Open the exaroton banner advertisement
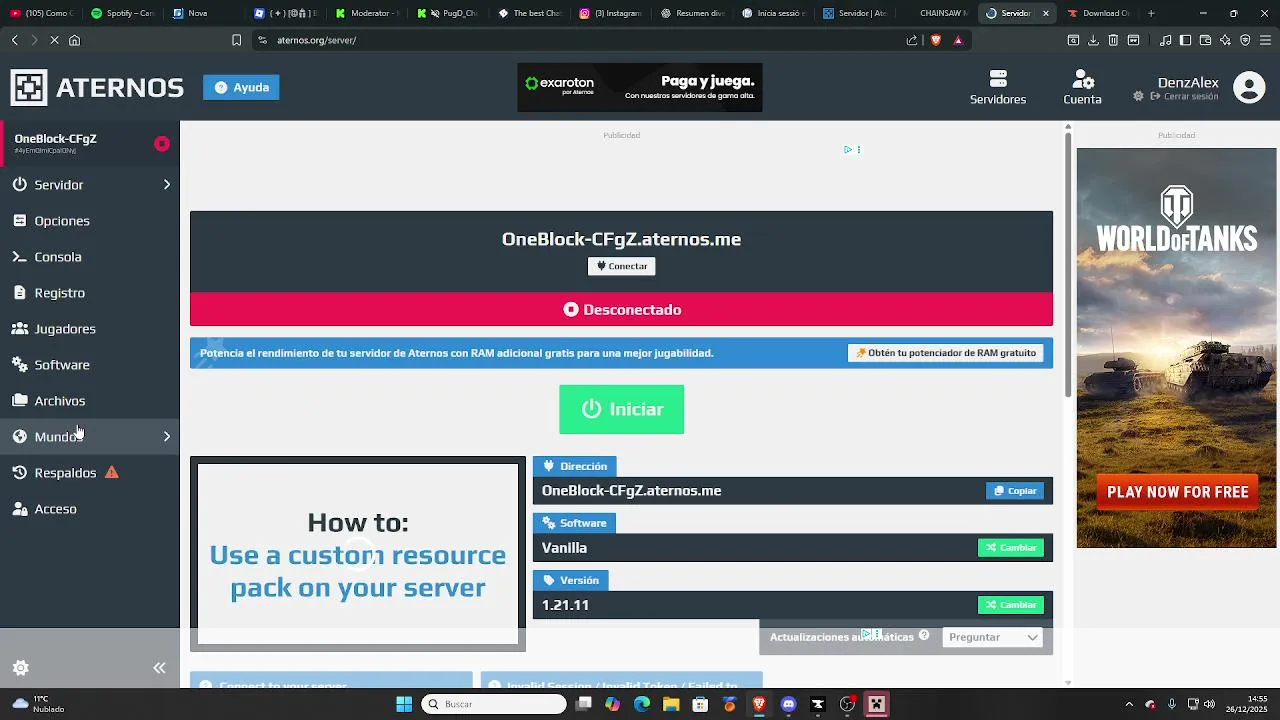The image size is (1280, 720). 640,87
